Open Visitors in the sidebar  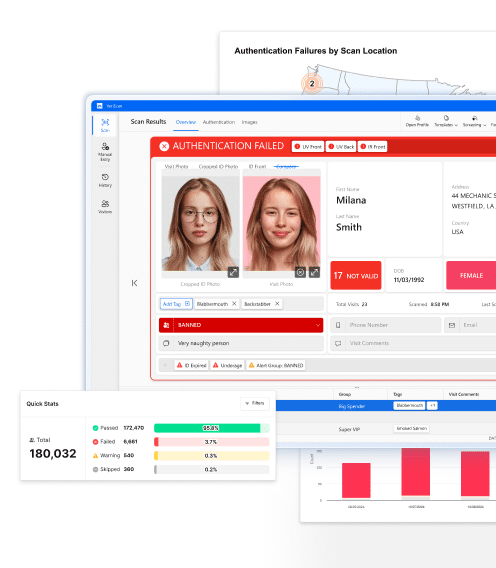tap(105, 206)
